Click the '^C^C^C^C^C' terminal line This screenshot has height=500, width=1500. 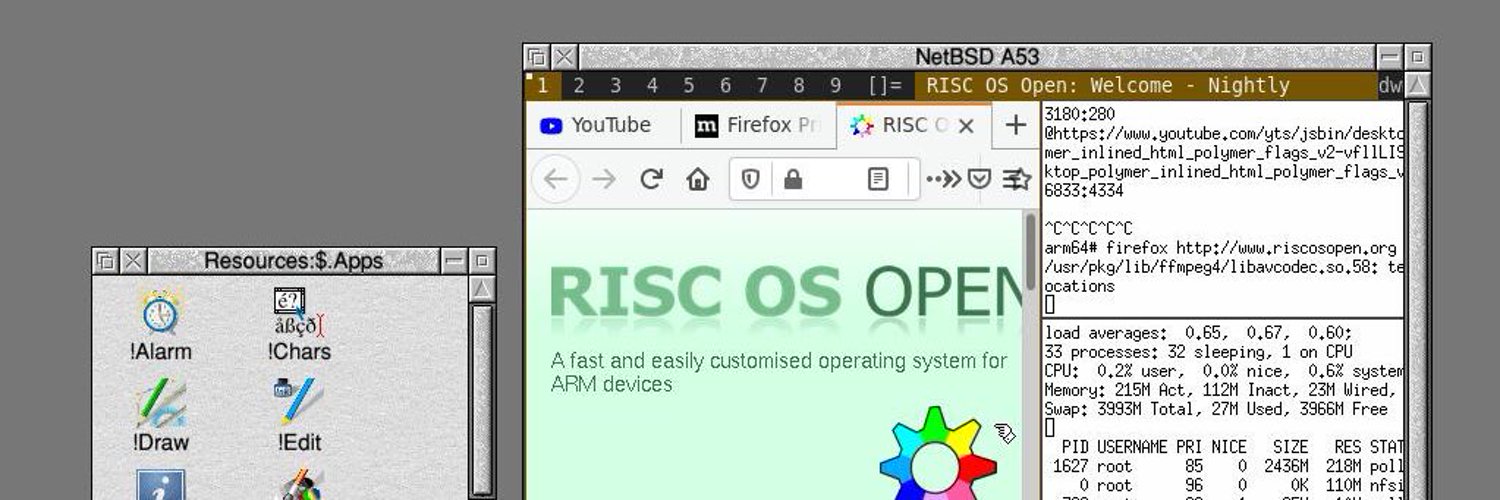(x=1089, y=229)
